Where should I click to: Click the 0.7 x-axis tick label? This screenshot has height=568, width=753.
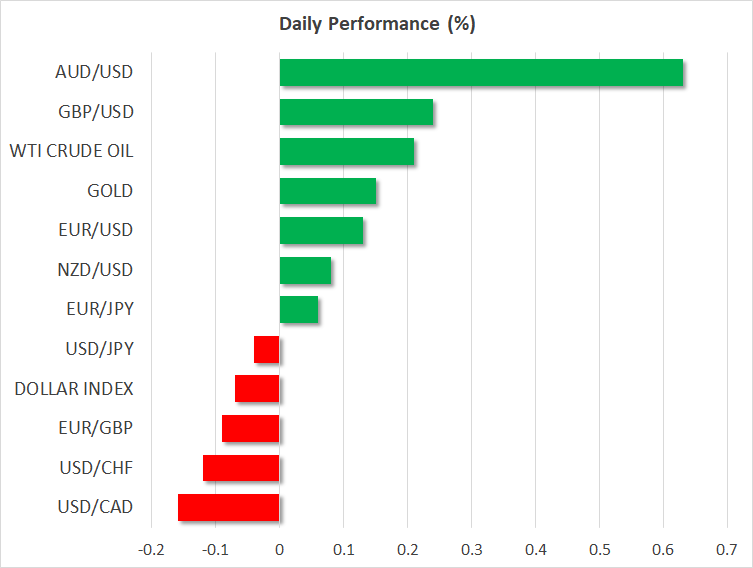pyautogui.click(x=727, y=549)
